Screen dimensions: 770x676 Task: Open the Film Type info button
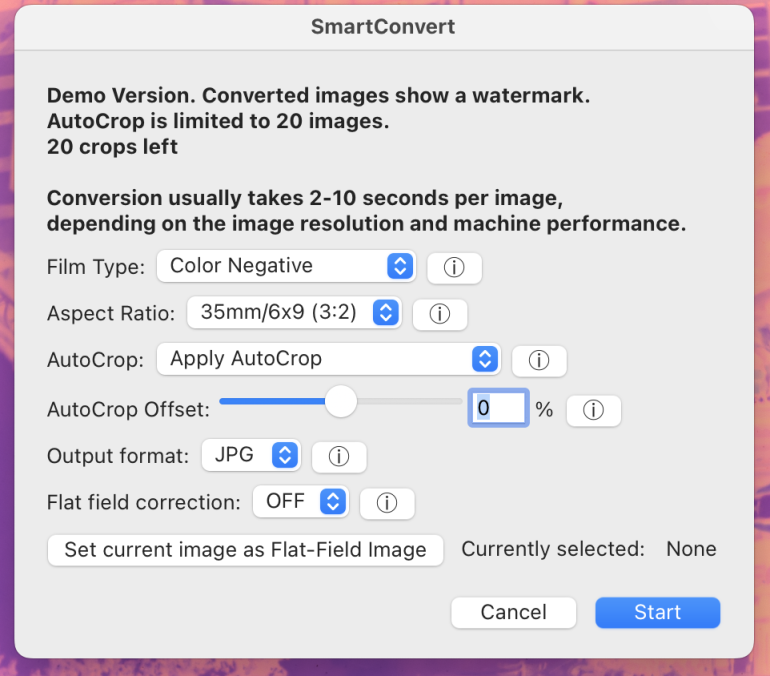point(454,268)
